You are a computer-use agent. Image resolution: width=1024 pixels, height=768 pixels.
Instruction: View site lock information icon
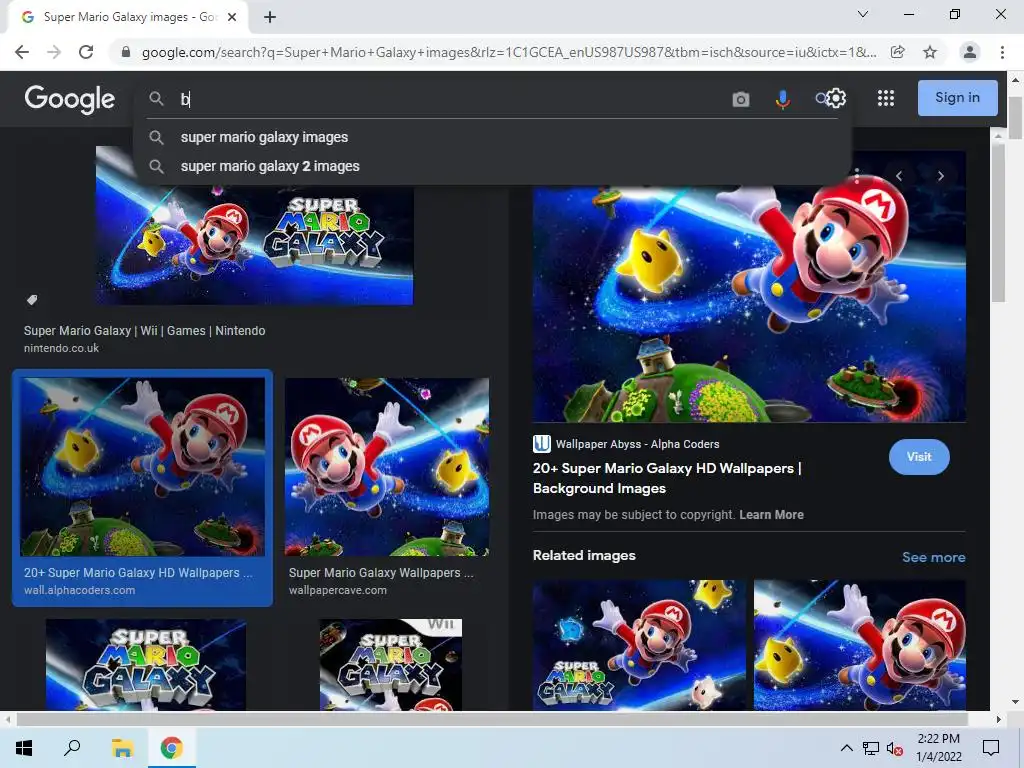[x=126, y=52]
